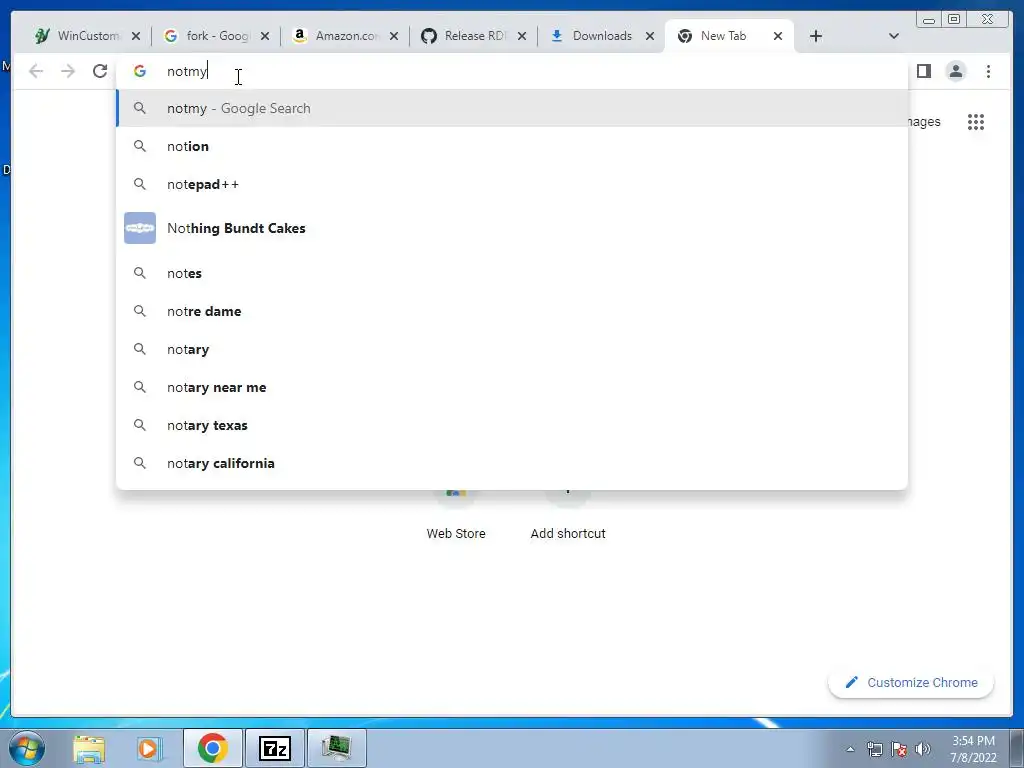Open Windows Explorer from taskbar
Image resolution: width=1024 pixels, height=768 pixels.
tap(89, 748)
